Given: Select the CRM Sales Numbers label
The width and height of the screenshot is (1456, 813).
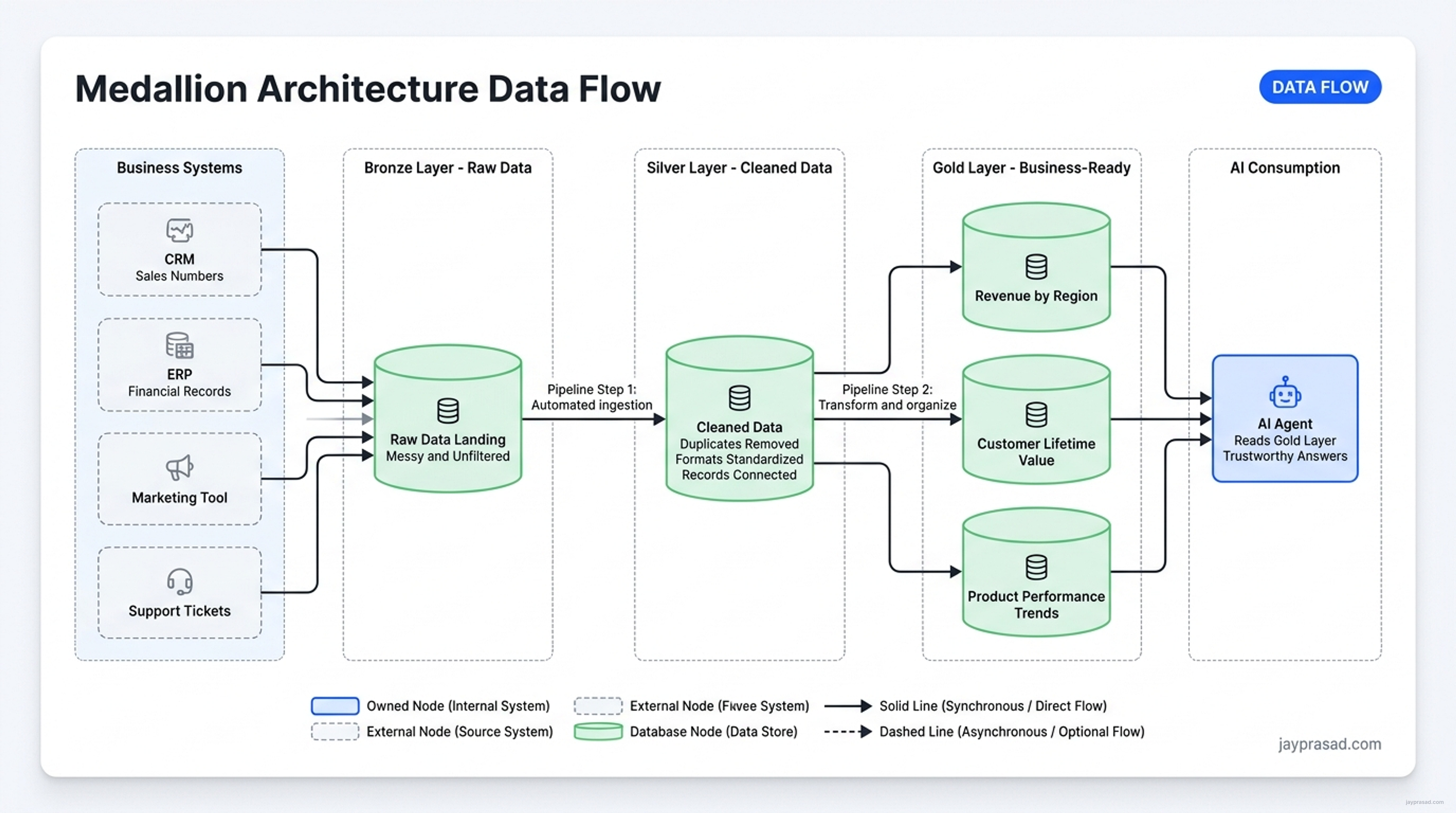Looking at the screenshot, I should pyautogui.click(x=179, y=267).
